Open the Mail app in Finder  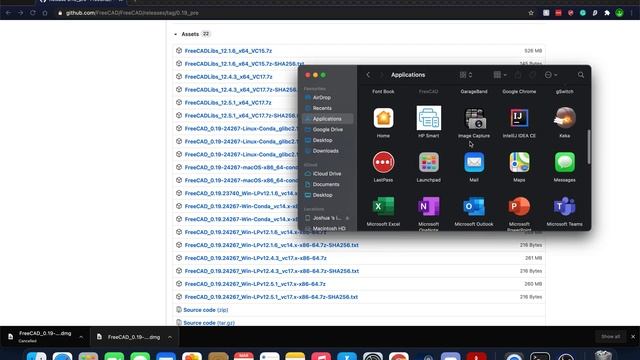(x=474, y=162)
